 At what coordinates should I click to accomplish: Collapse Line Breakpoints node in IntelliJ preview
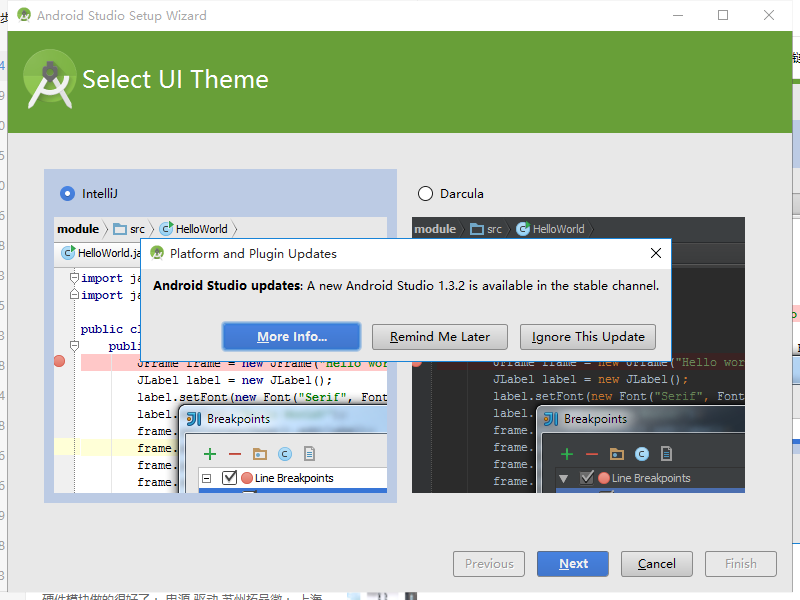coord(207,479)
